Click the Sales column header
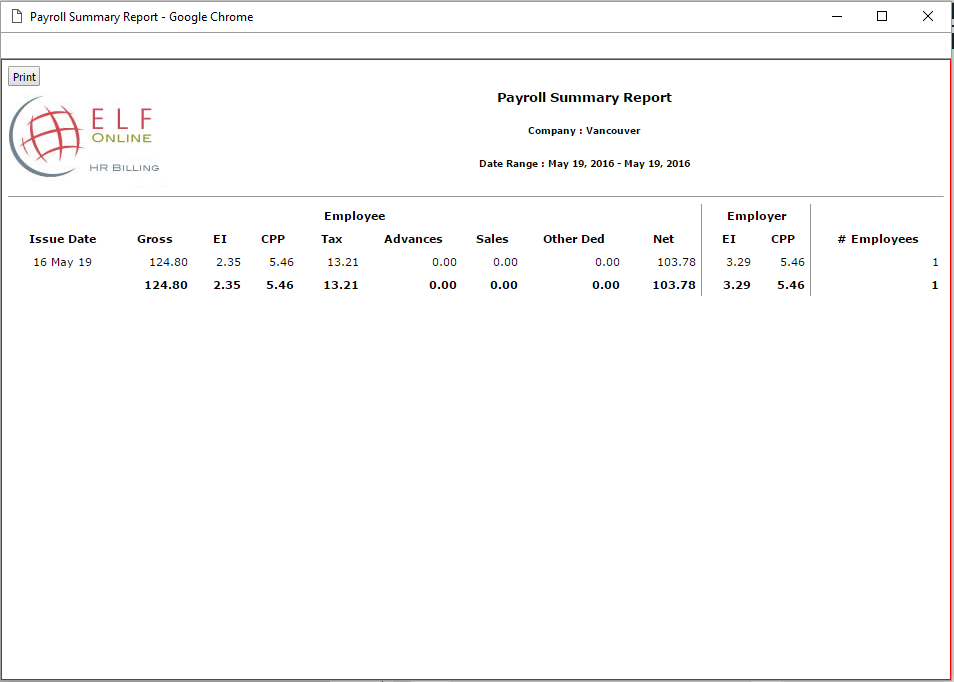954x682 pixels. (492, 239)
